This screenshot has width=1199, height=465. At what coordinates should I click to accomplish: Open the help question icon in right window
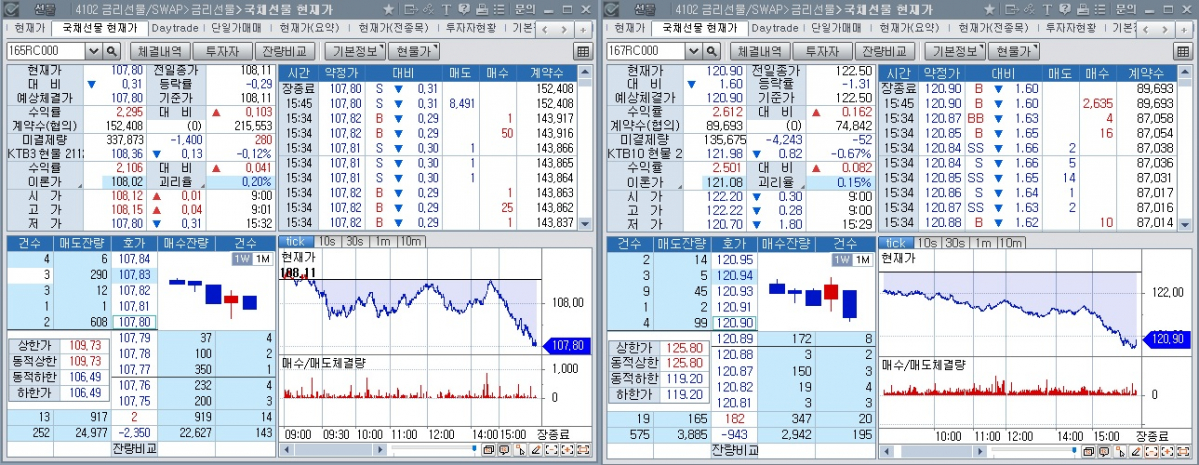tap(1064, 10)
